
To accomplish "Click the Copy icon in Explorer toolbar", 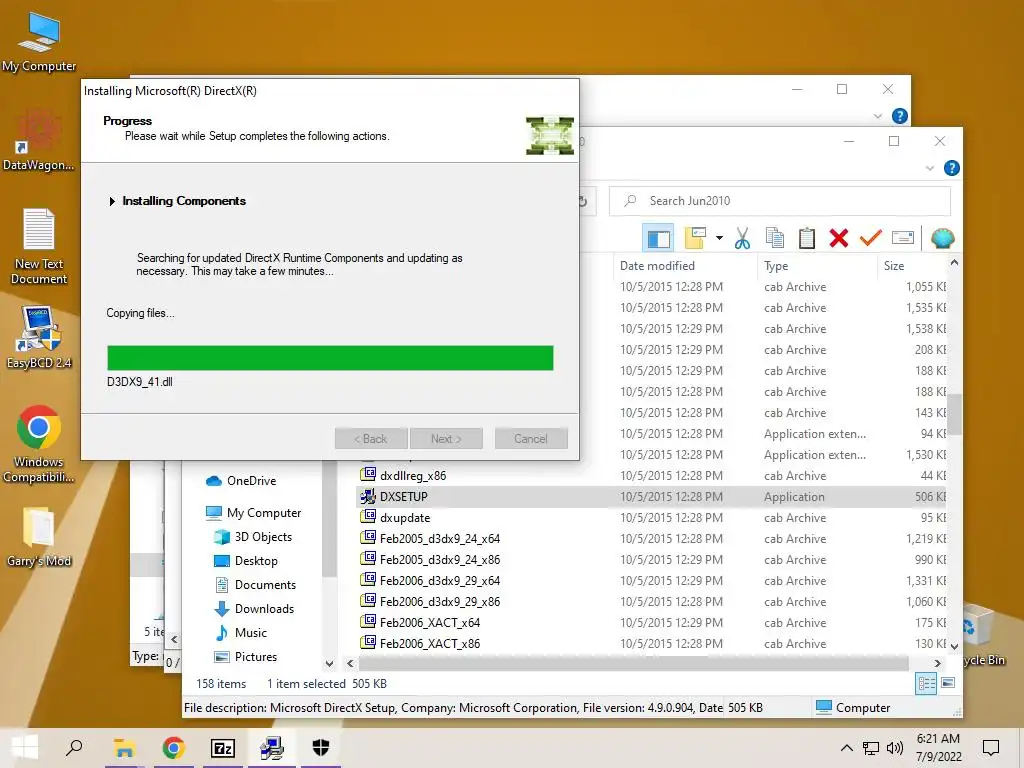I will tap(775, 238).
